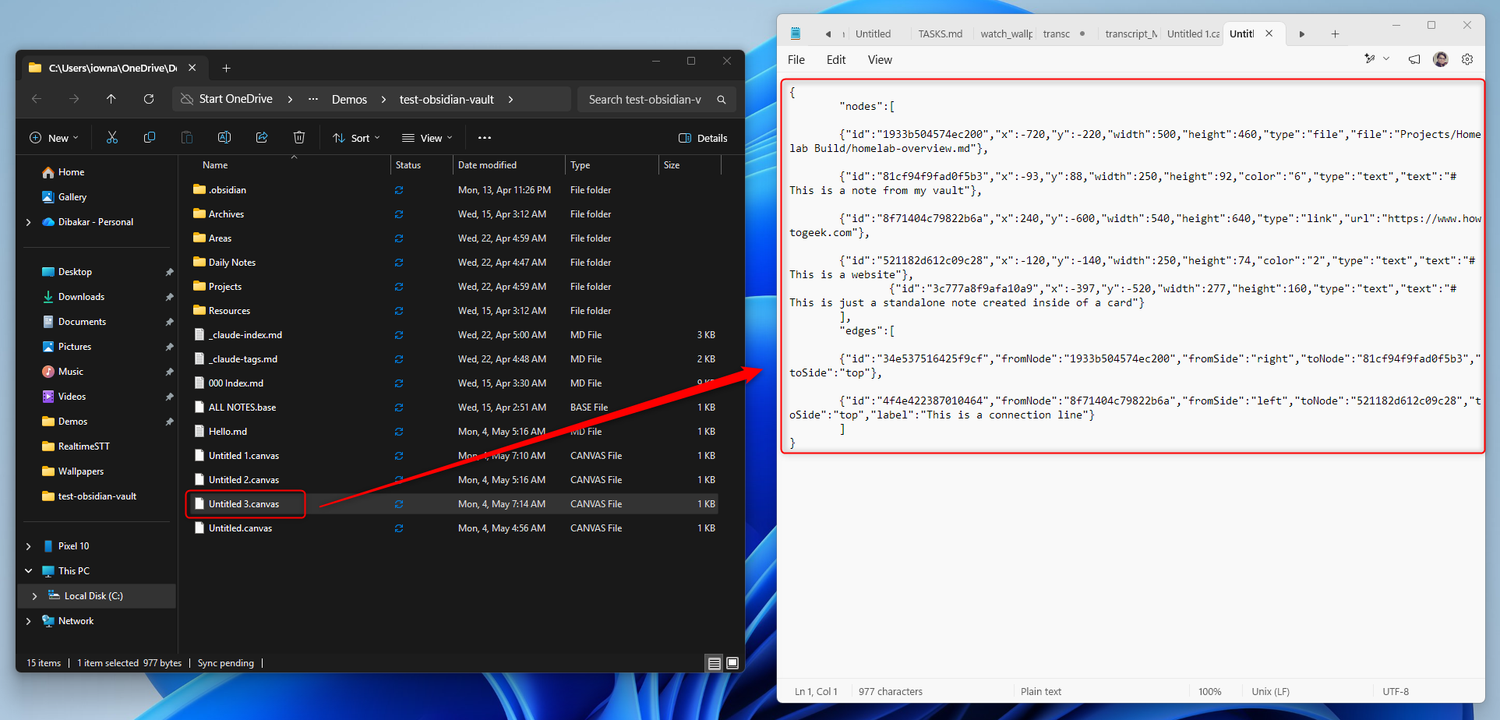The height and width of the screenshot is (720, 1500).
Task: Click the Type column header
Action: click(580, 165)
